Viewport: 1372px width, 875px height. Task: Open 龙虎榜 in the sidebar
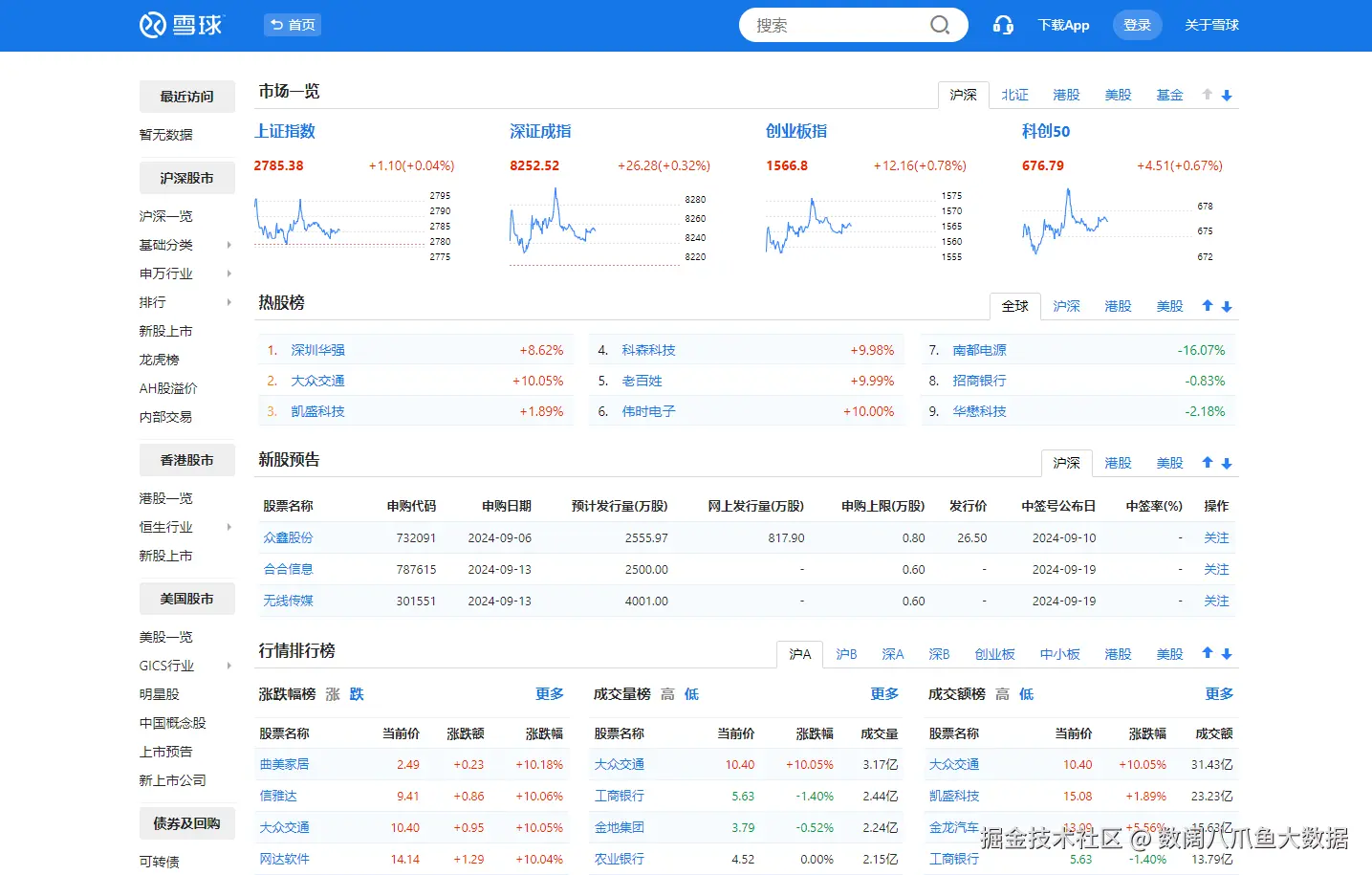159,360
